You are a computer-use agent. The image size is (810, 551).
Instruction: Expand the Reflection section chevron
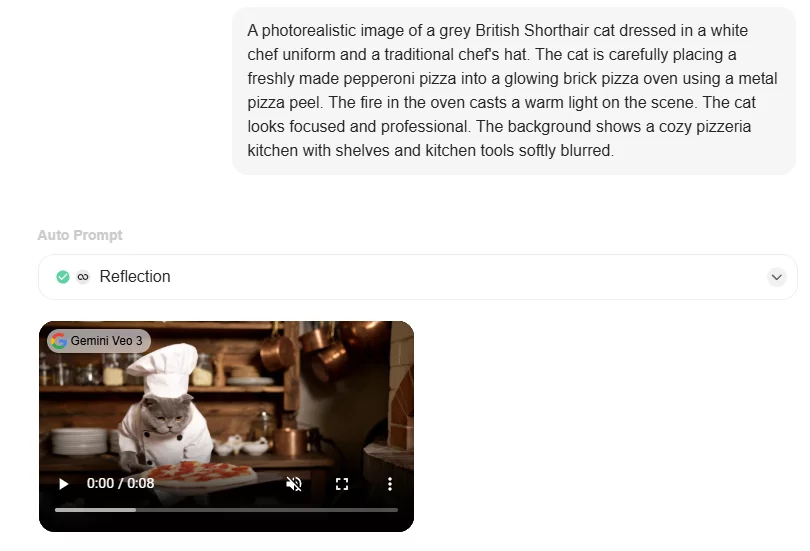click(x=776, y=277)
